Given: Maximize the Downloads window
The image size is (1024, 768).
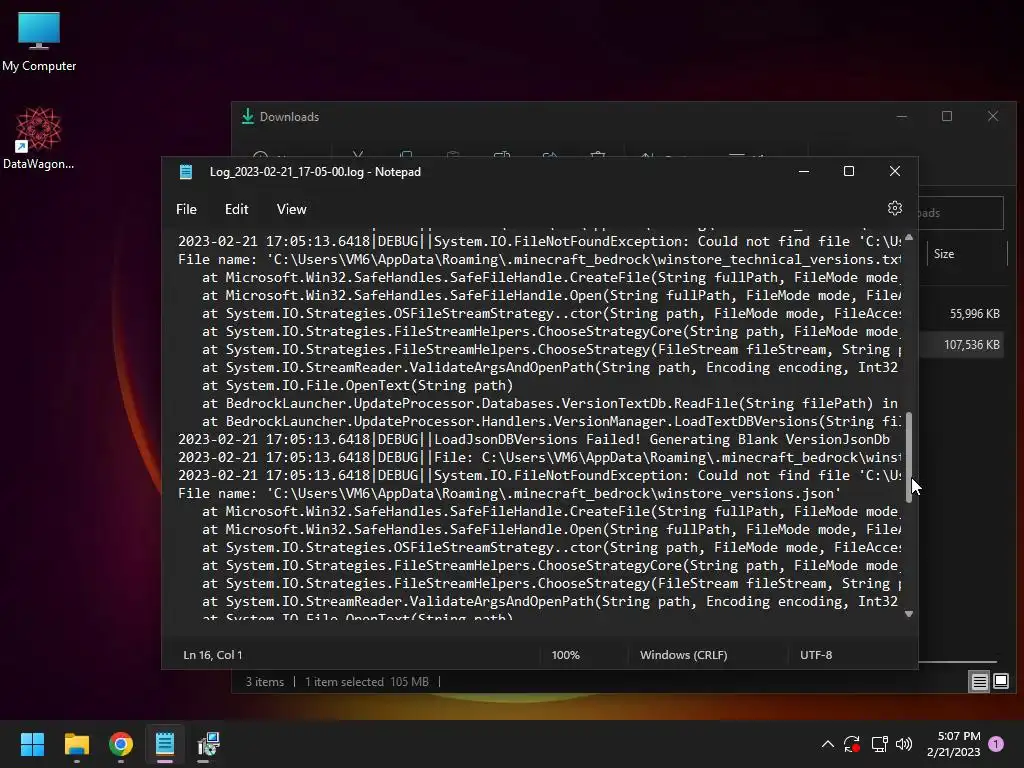Looking at the screenshot, I should pos(947,116).
